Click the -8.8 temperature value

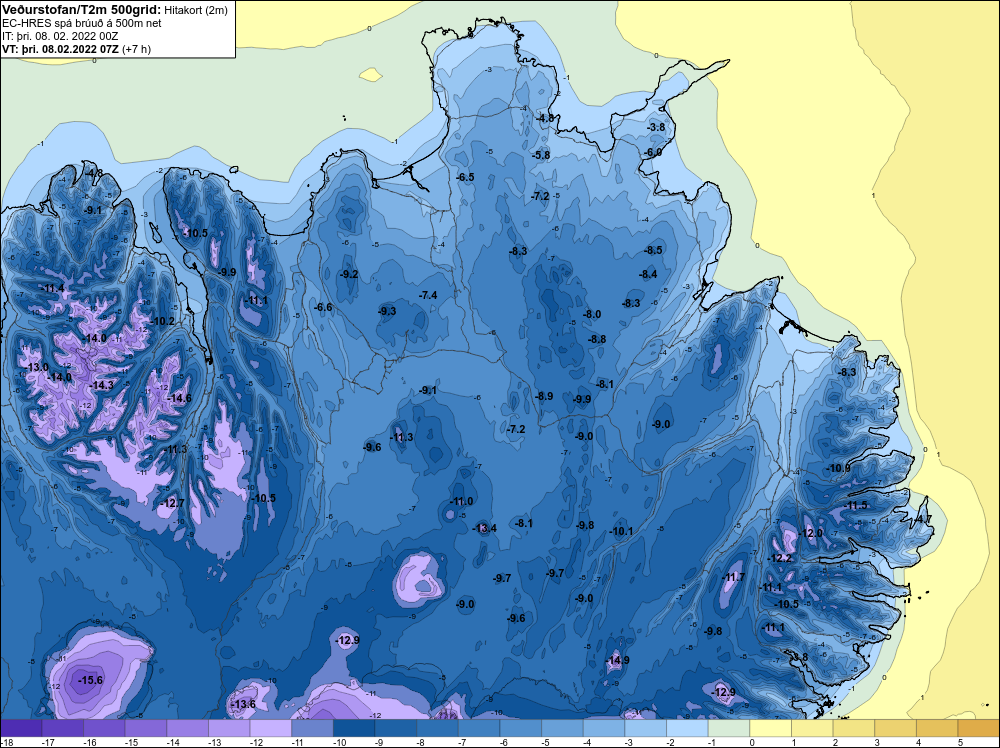[597, 339]
